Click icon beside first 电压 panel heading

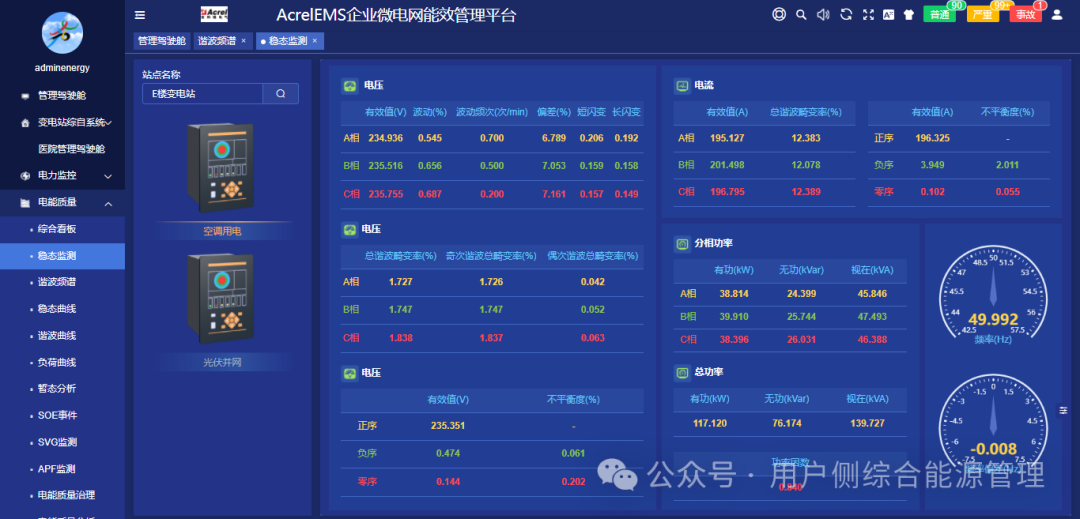349,86
